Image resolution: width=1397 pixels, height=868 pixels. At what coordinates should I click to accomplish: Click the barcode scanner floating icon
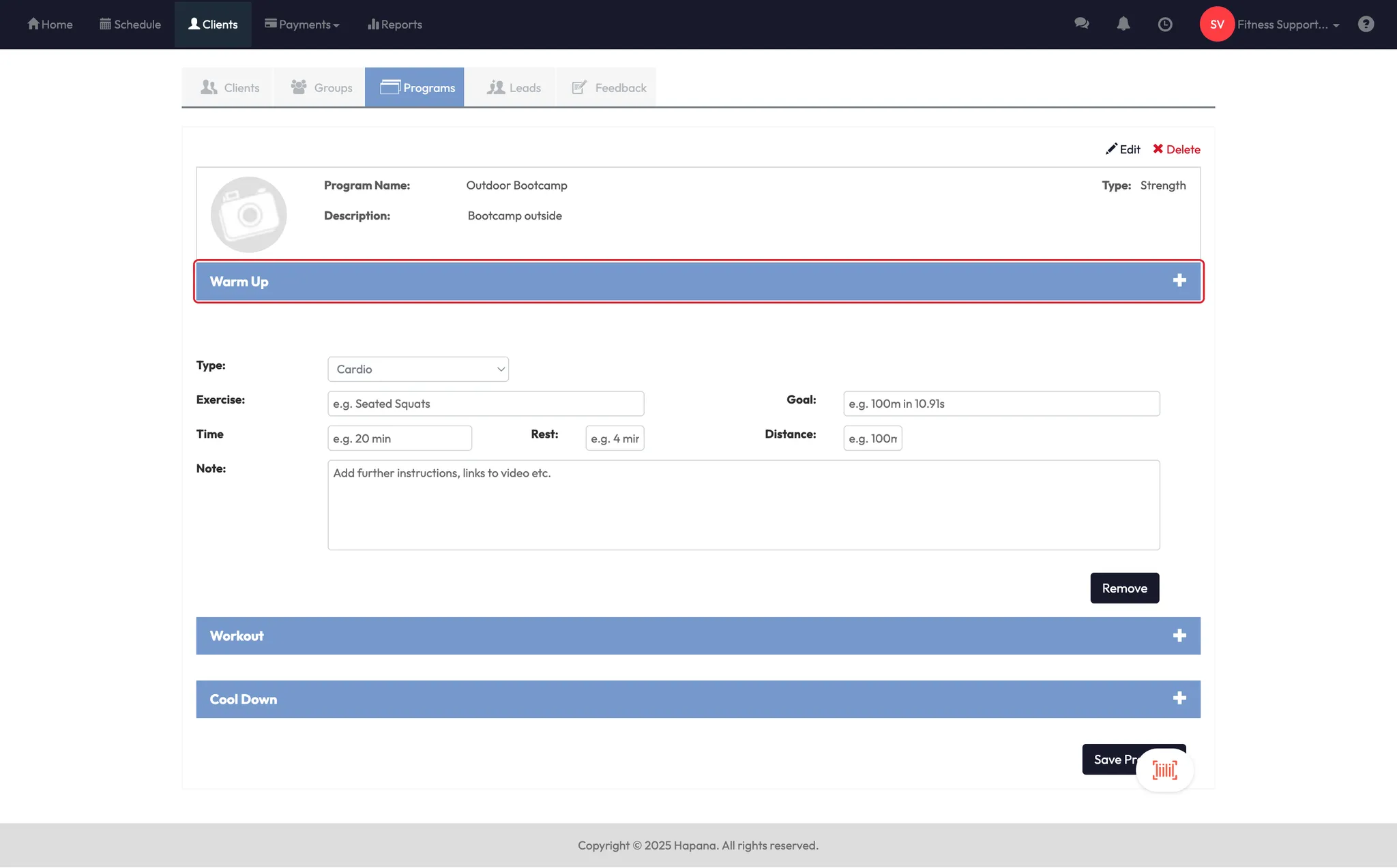1164,770
